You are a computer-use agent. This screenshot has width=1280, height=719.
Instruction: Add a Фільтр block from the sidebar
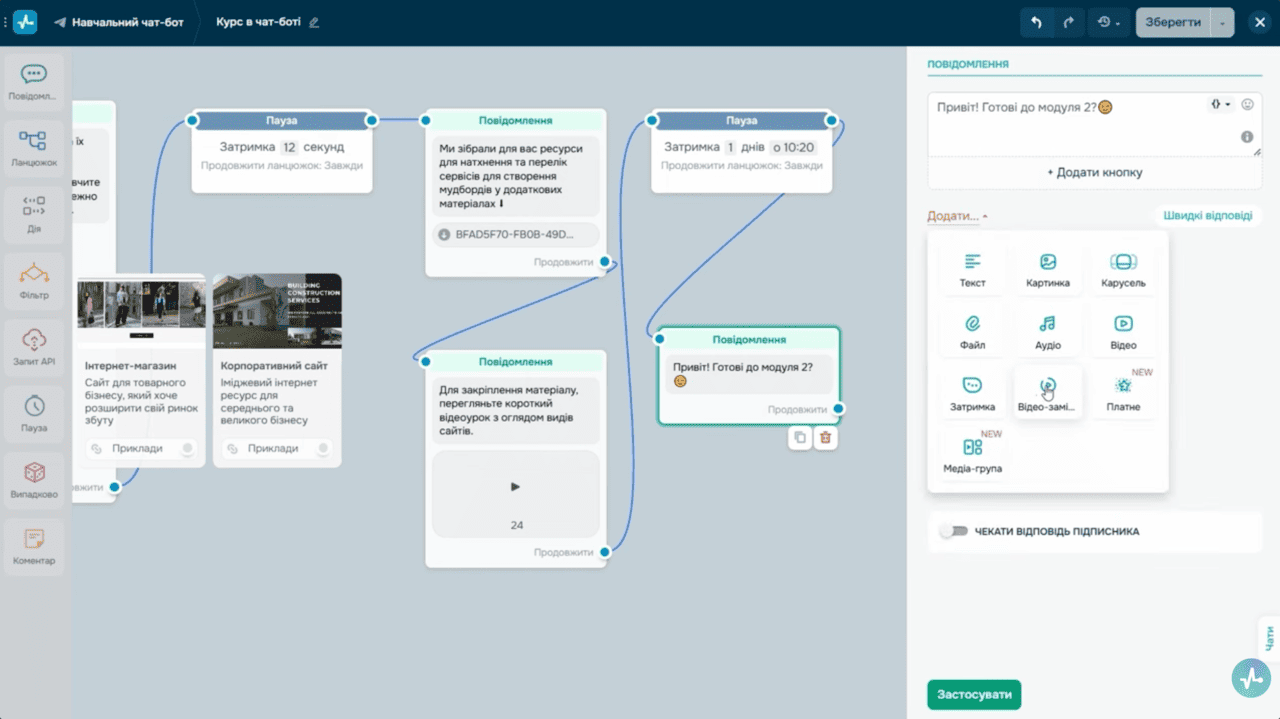tap(34, 281)
